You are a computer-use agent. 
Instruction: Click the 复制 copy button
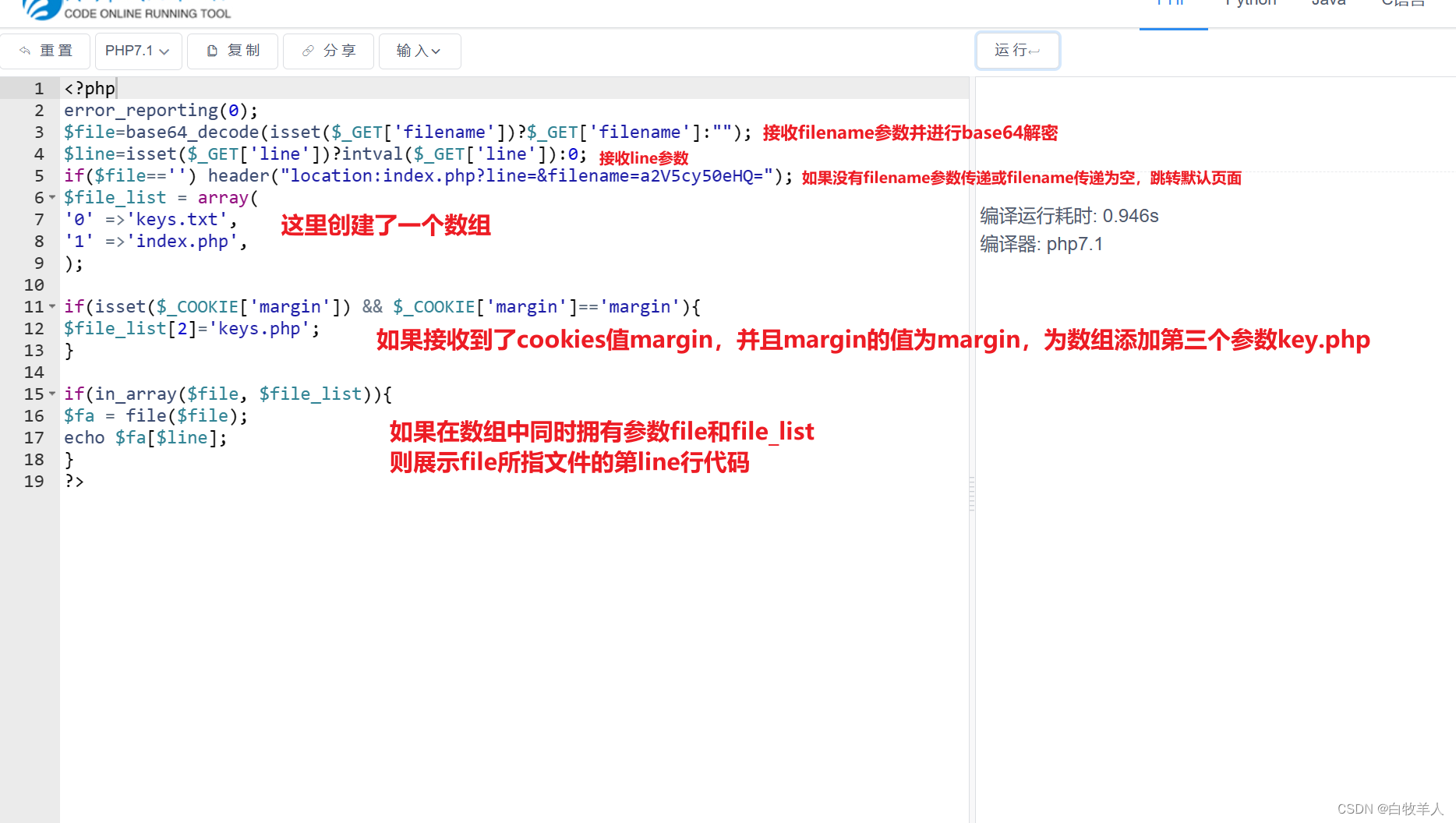tap(232, 51)
